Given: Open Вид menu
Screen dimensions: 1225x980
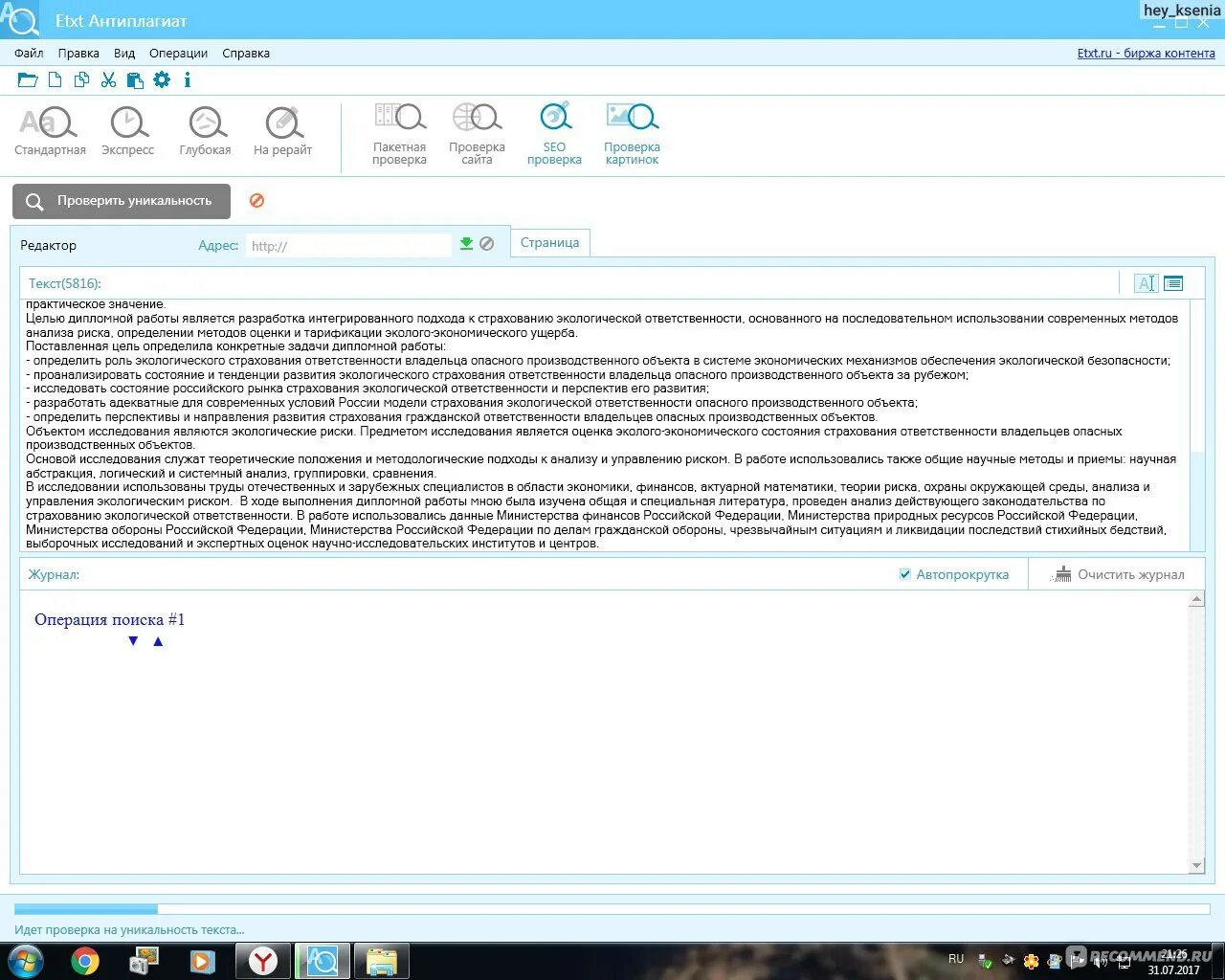Looking at the screenshot, I should coord(124,54).
